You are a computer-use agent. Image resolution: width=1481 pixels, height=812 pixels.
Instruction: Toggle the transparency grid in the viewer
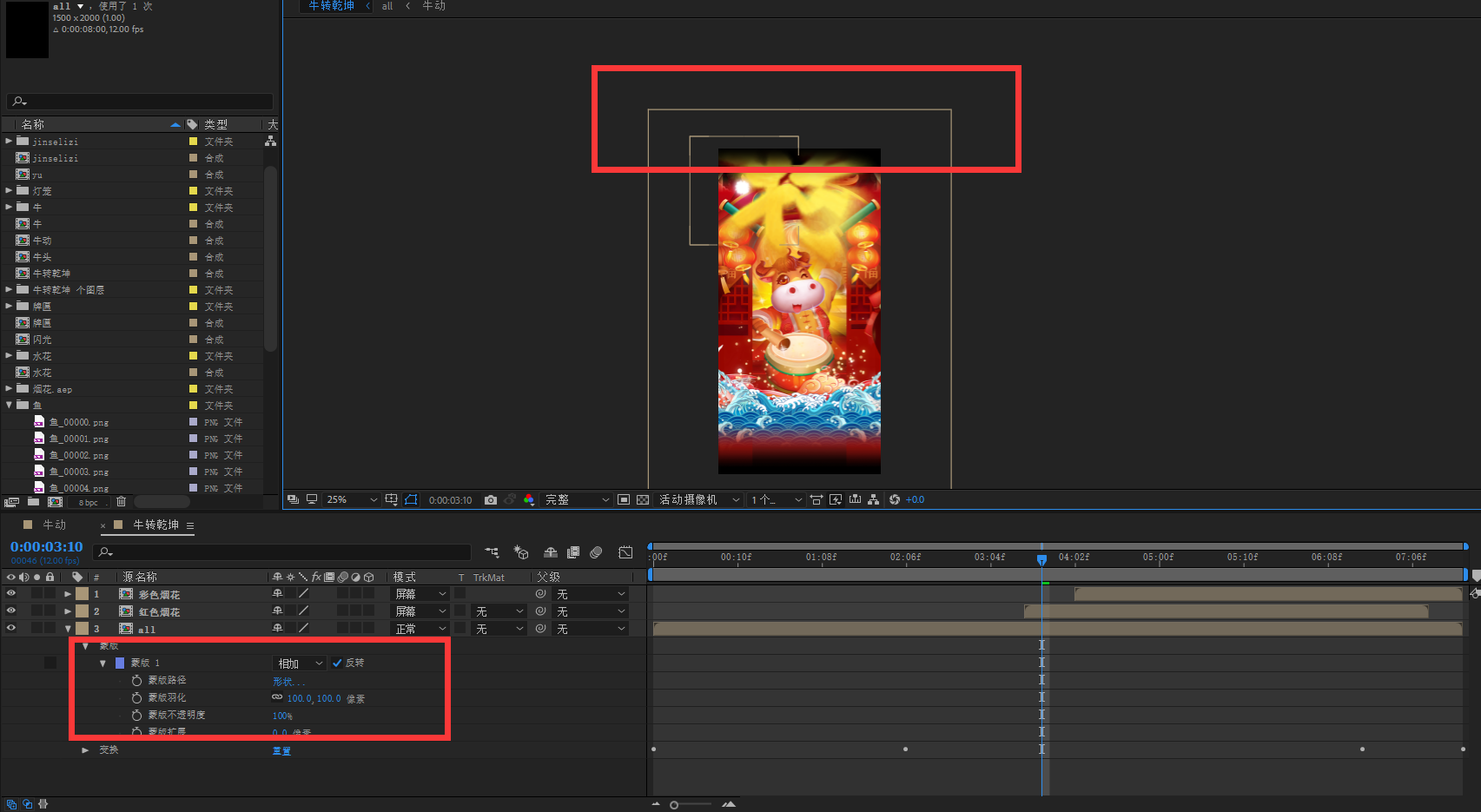point(643,499)
